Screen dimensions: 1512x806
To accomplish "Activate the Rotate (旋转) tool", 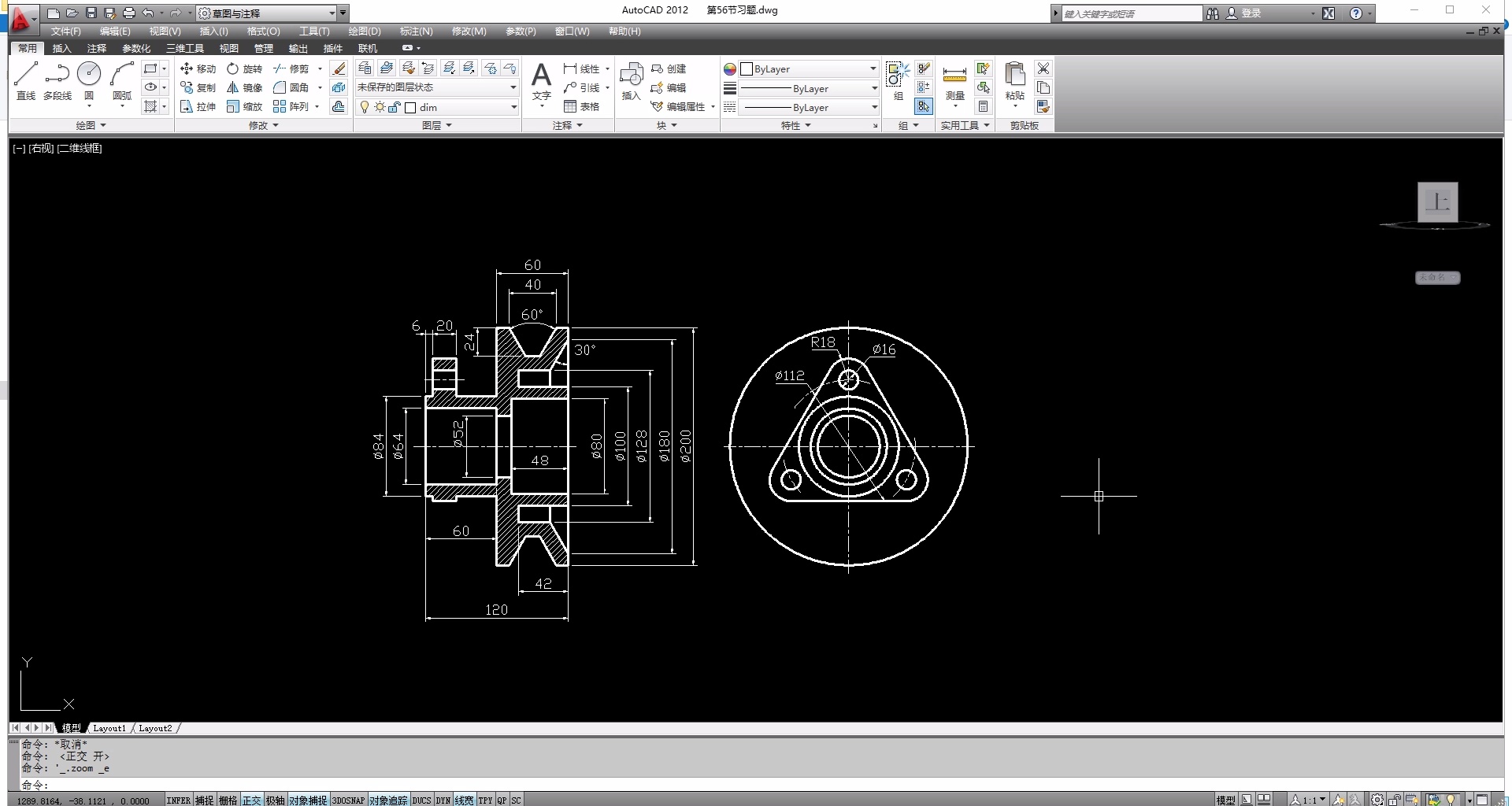I will pos(244,68).
